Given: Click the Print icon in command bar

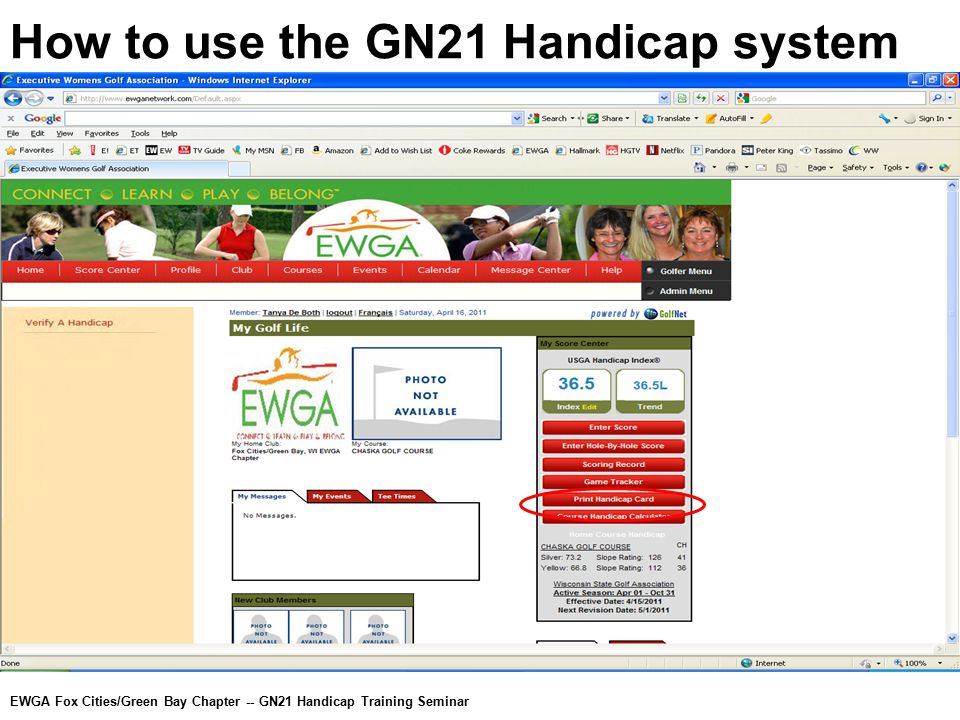Looking at the screenshot, I should pos(732,168).
